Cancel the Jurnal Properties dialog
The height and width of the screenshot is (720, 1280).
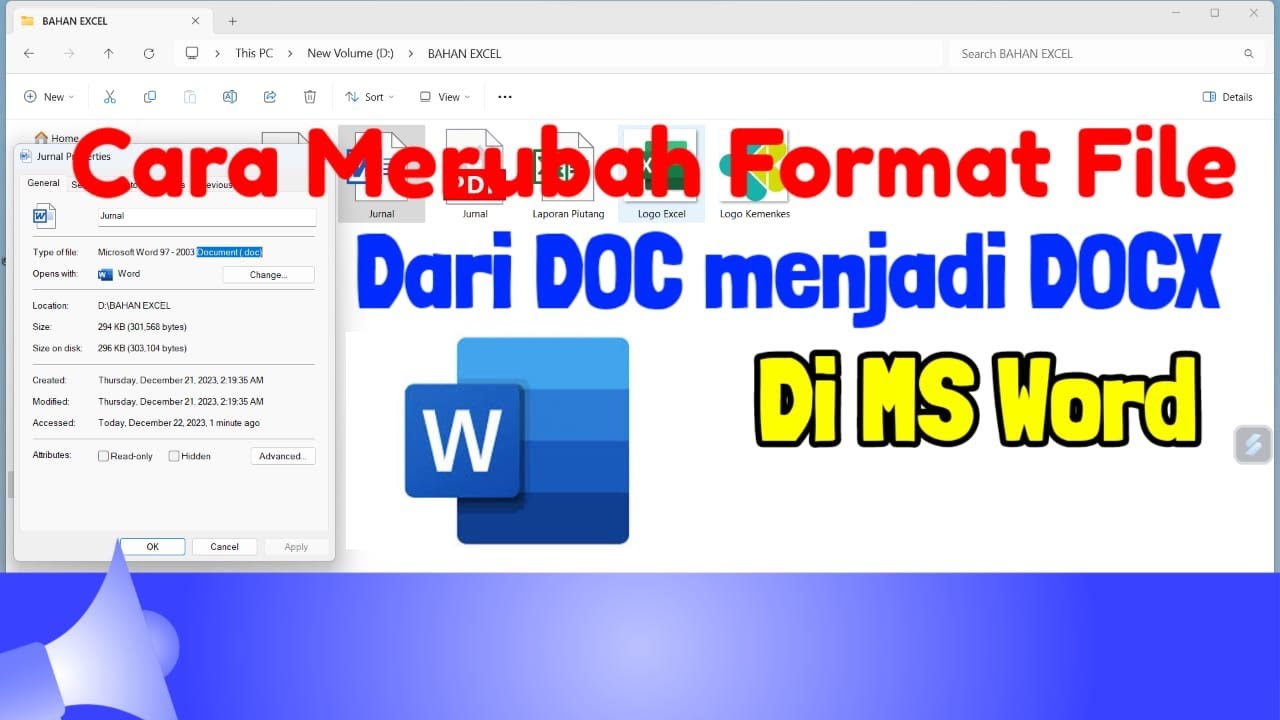coord(224,547)
